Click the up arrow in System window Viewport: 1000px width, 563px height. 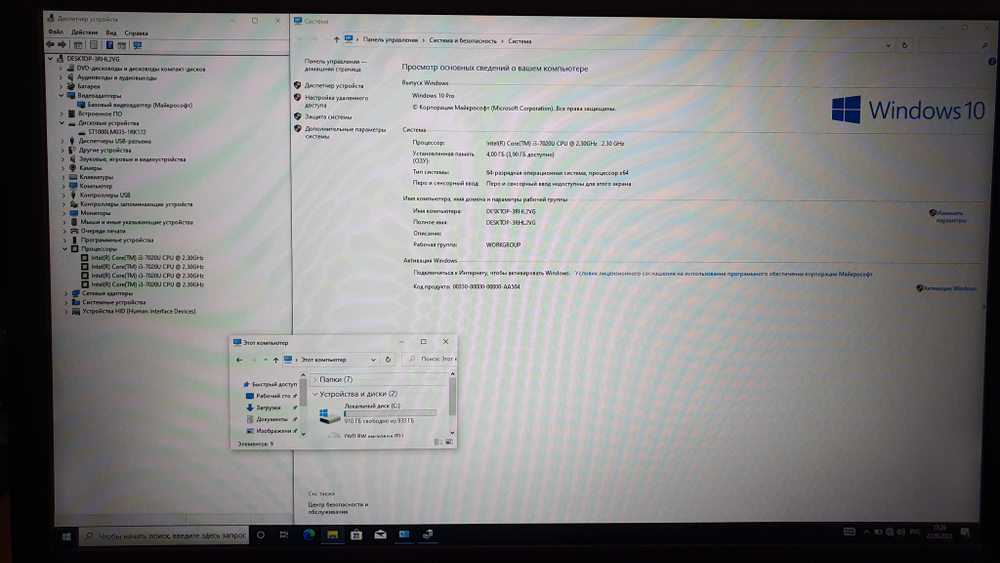[336, 40]
